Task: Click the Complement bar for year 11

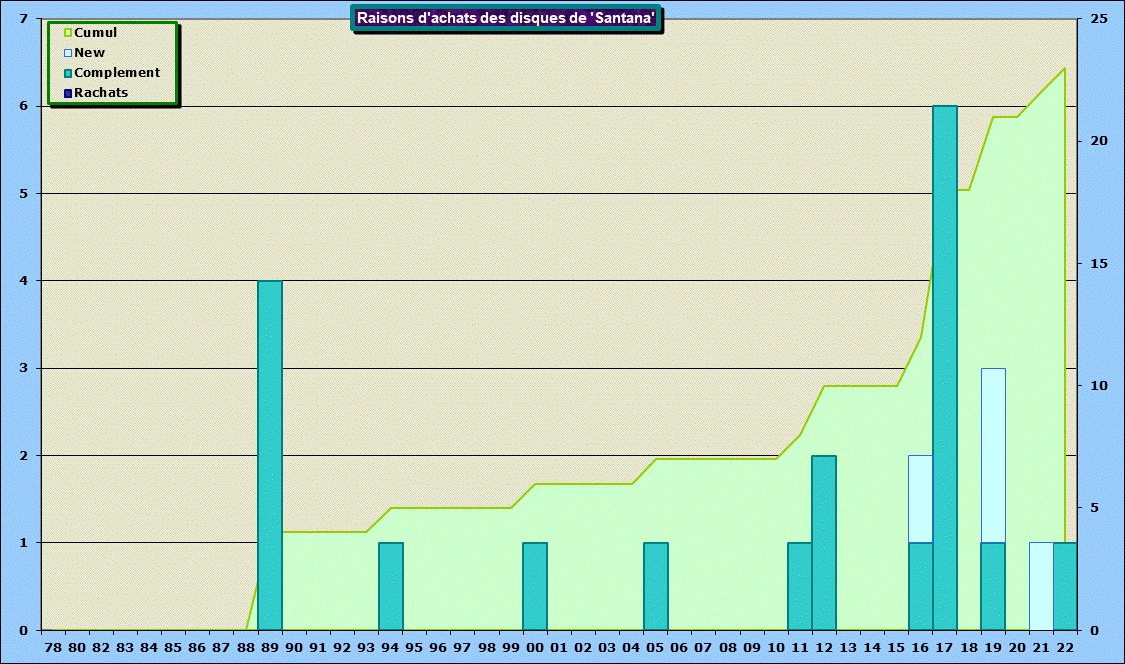Action: tap(800, 586)
